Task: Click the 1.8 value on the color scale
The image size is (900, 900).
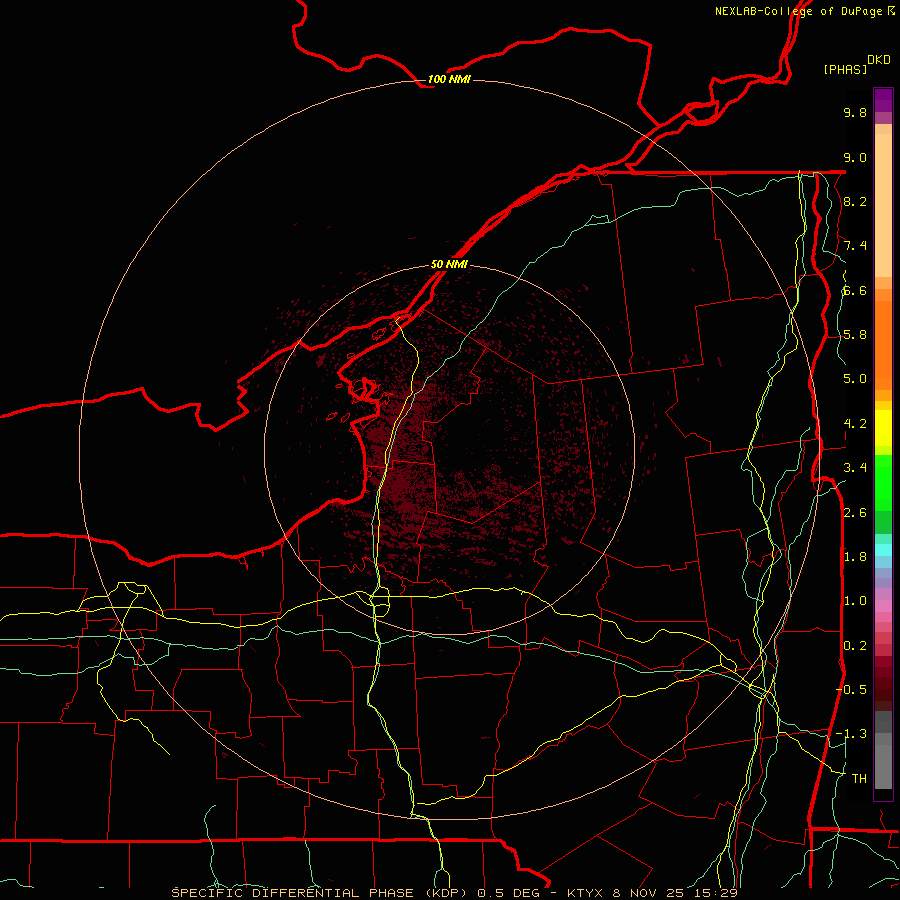Action: click(855, 557)
